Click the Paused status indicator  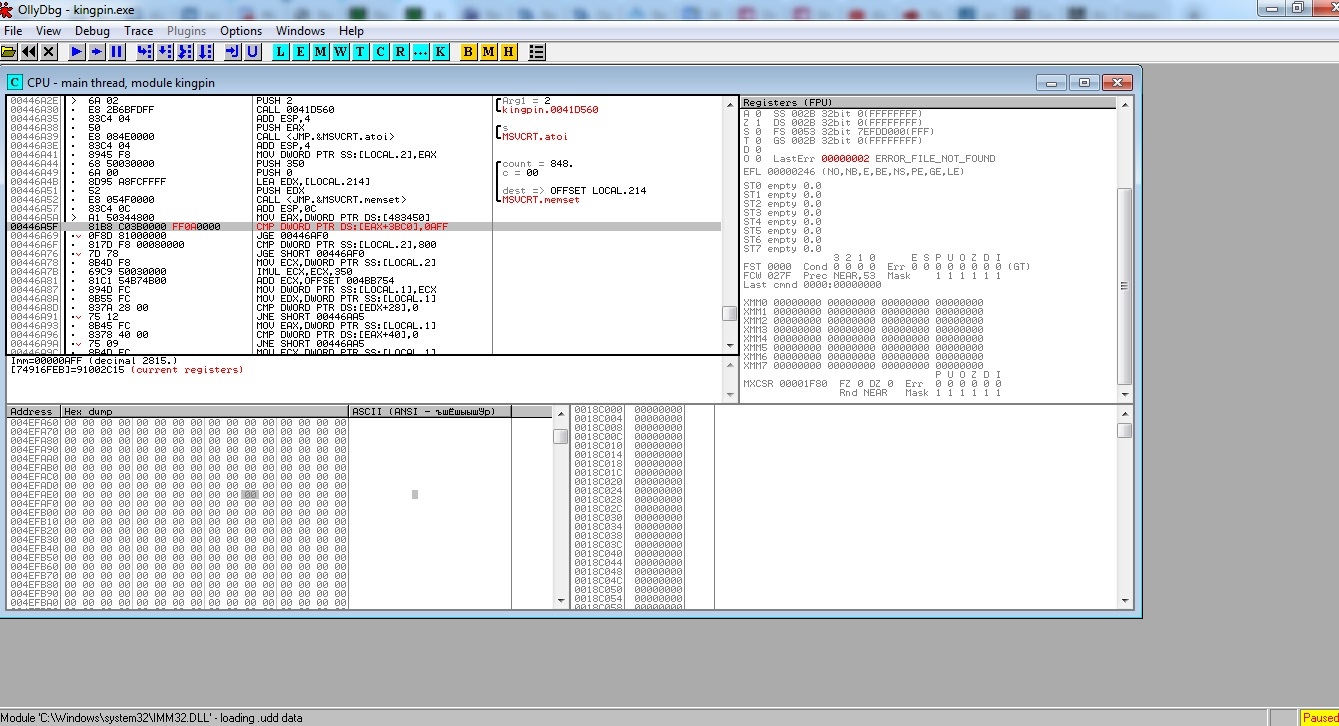tap(1319, 718)
